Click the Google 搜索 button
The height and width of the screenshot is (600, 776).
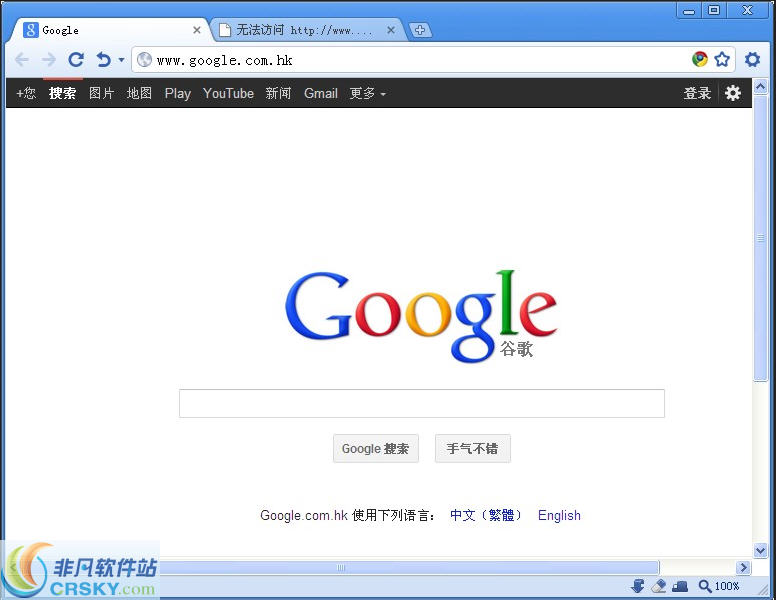point(376,449)
